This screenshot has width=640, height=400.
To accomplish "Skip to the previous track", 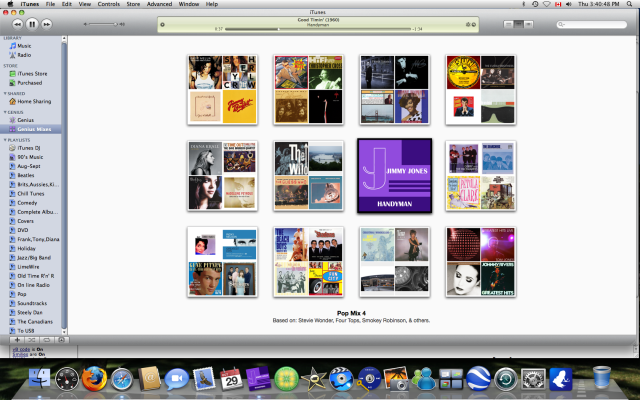I will pyautogui.click(x=17, y=24).
